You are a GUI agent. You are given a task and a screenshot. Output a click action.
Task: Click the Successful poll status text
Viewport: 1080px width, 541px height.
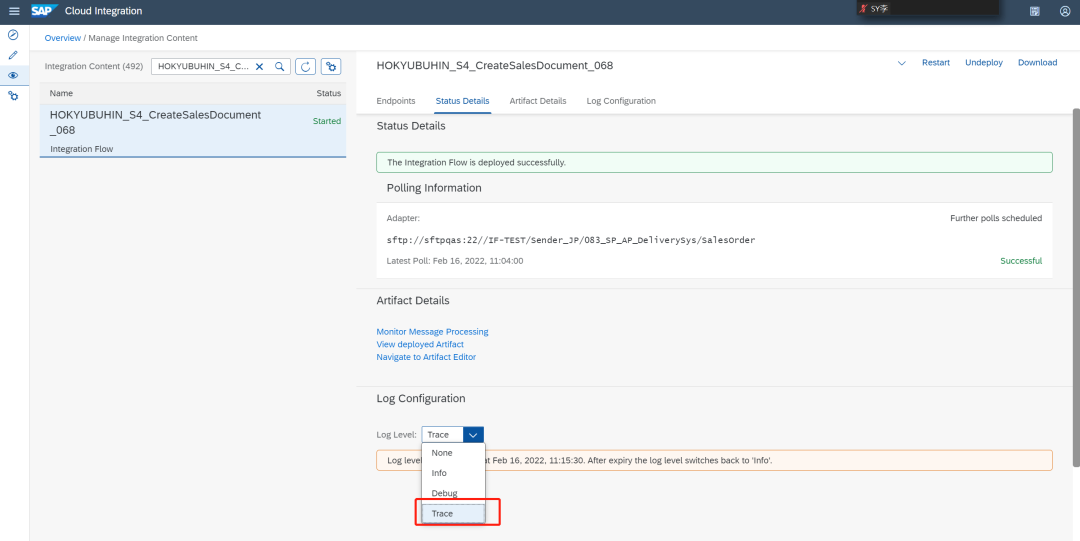point(1021,261)
